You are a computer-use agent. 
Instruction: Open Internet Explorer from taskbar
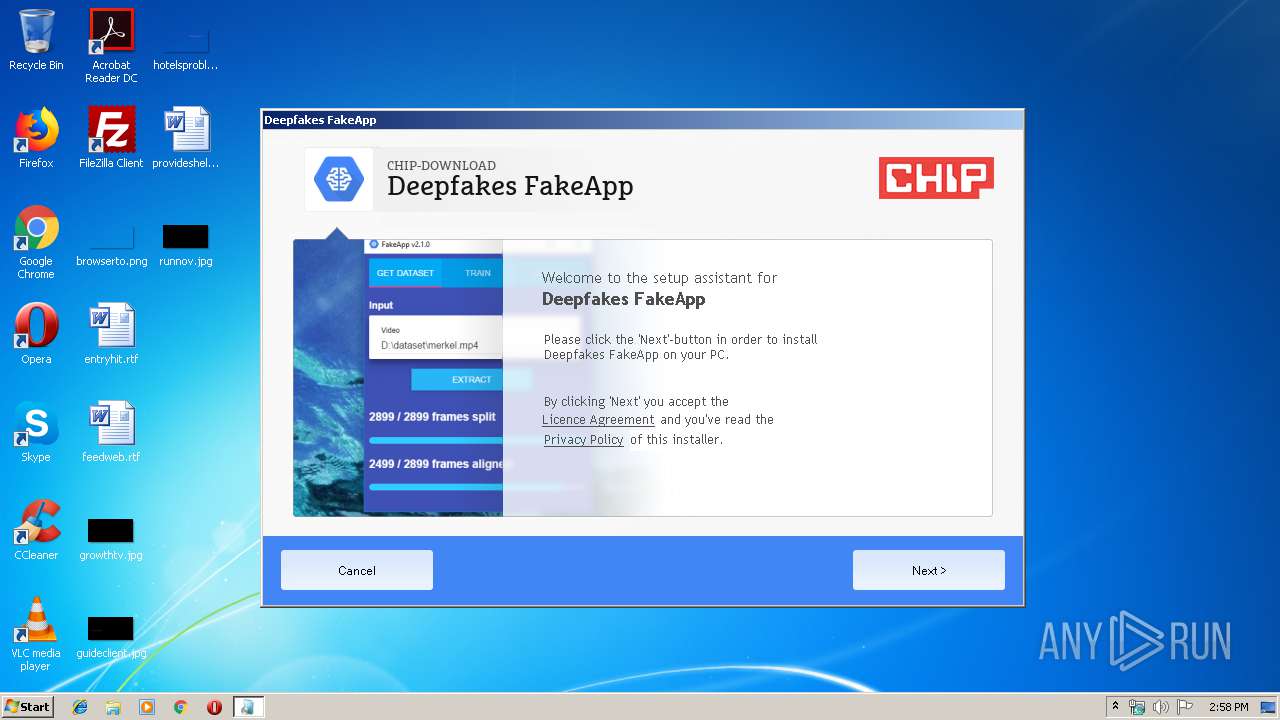[80, 707]
